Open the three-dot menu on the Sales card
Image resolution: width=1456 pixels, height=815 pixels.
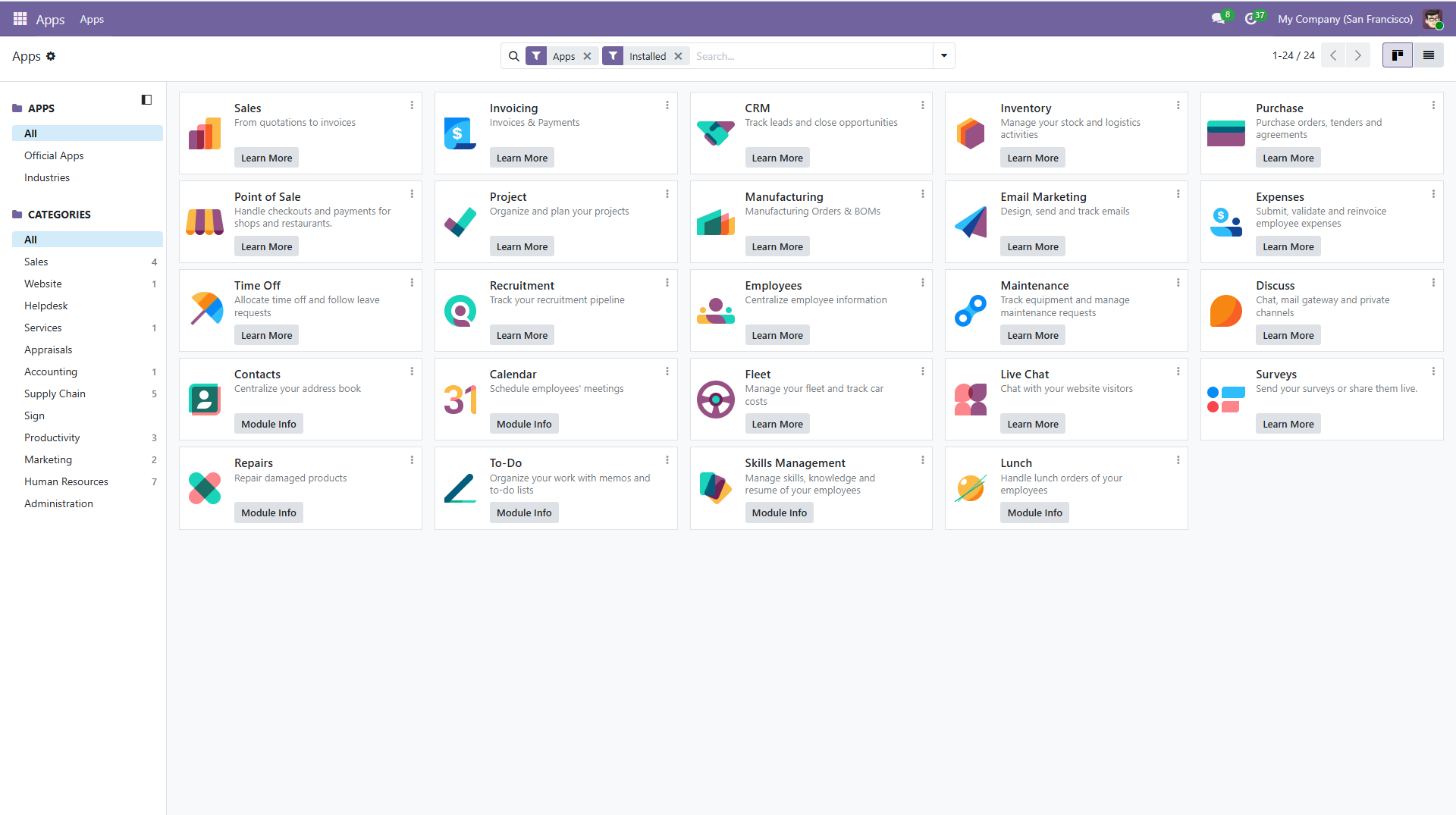412,105
